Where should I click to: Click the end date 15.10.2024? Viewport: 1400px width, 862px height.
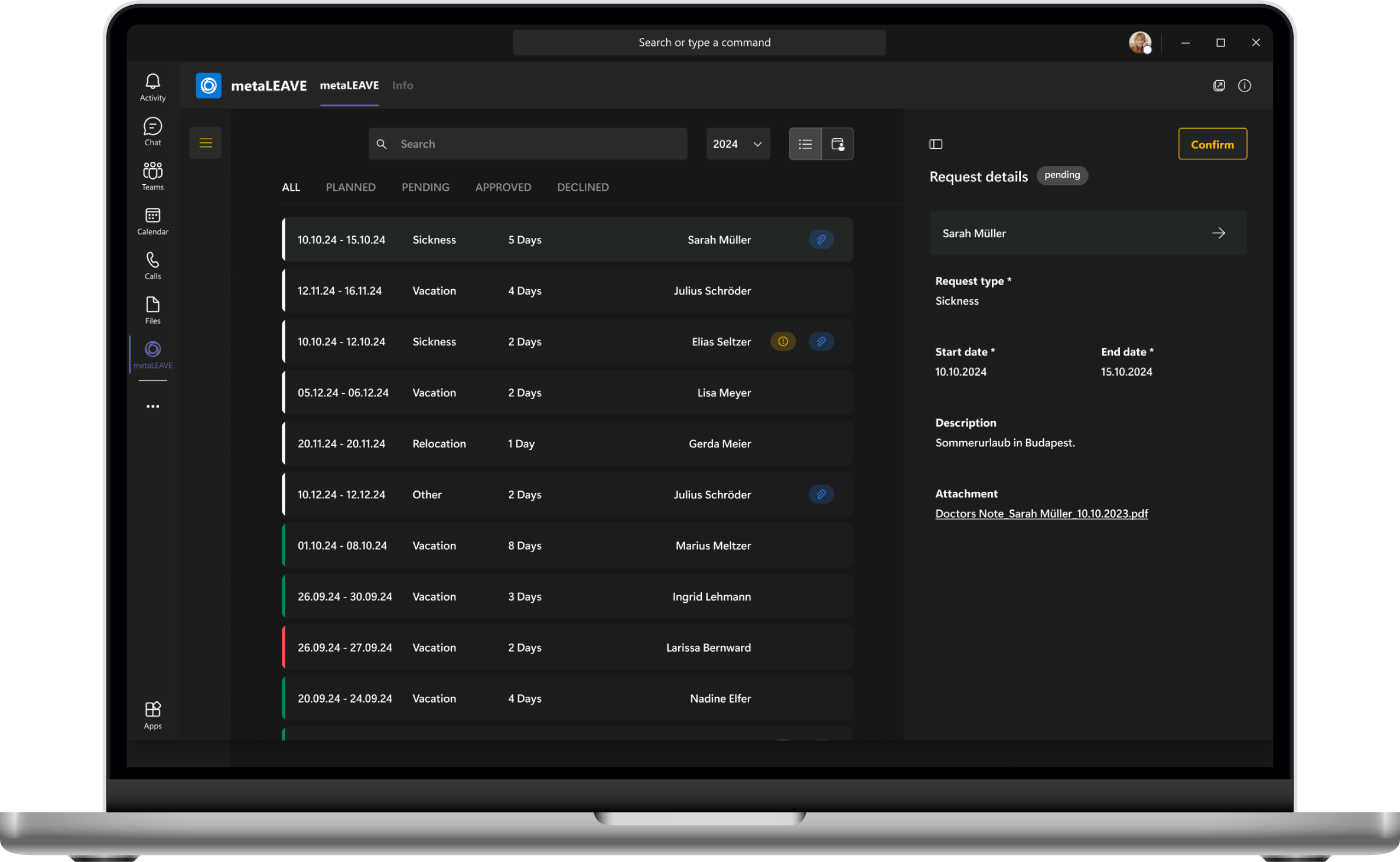pos(1126,372)
